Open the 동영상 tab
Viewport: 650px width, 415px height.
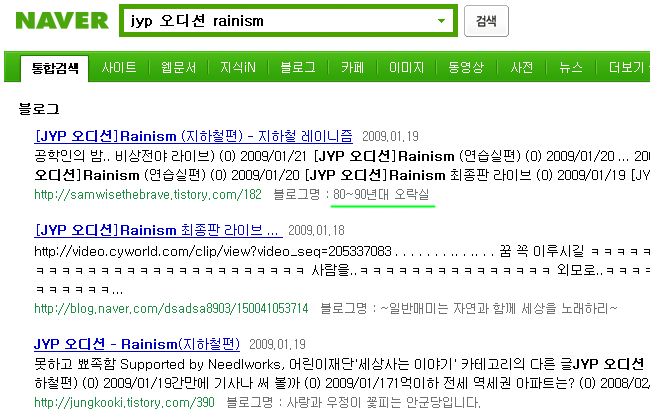pyautogui.click(x=466, y=67)
